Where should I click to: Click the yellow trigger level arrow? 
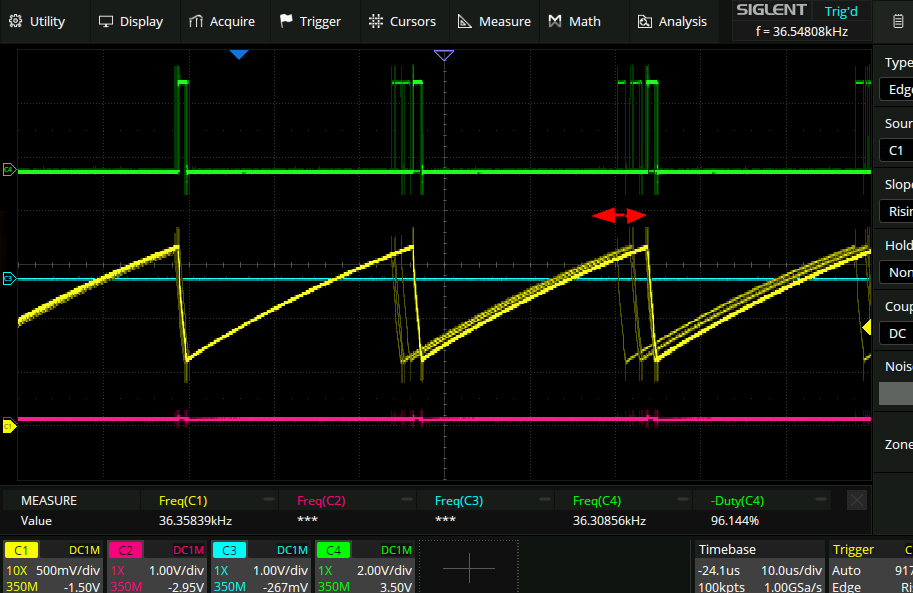867,328
